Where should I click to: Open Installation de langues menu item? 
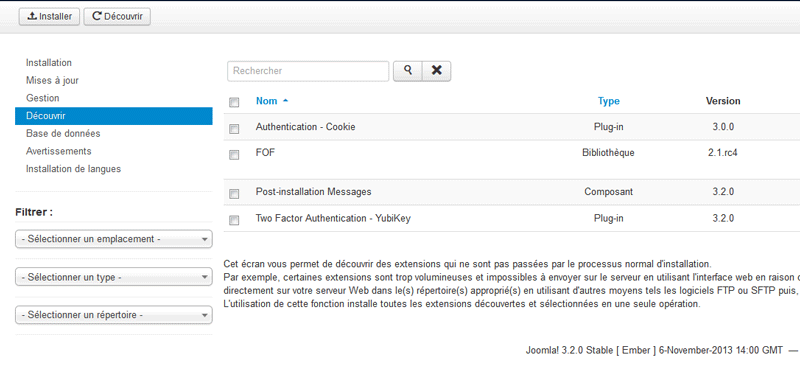(x=73, y=168)
